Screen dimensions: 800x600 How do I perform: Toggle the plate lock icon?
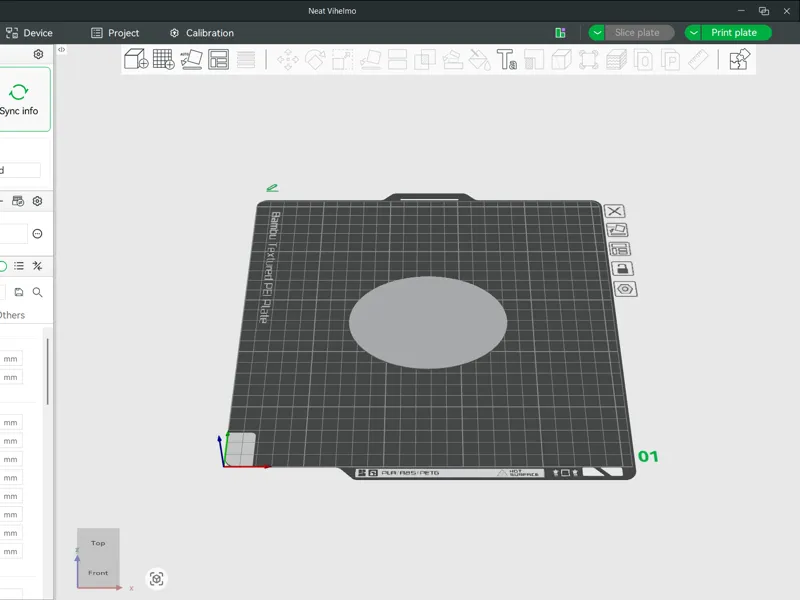[622, 268]
